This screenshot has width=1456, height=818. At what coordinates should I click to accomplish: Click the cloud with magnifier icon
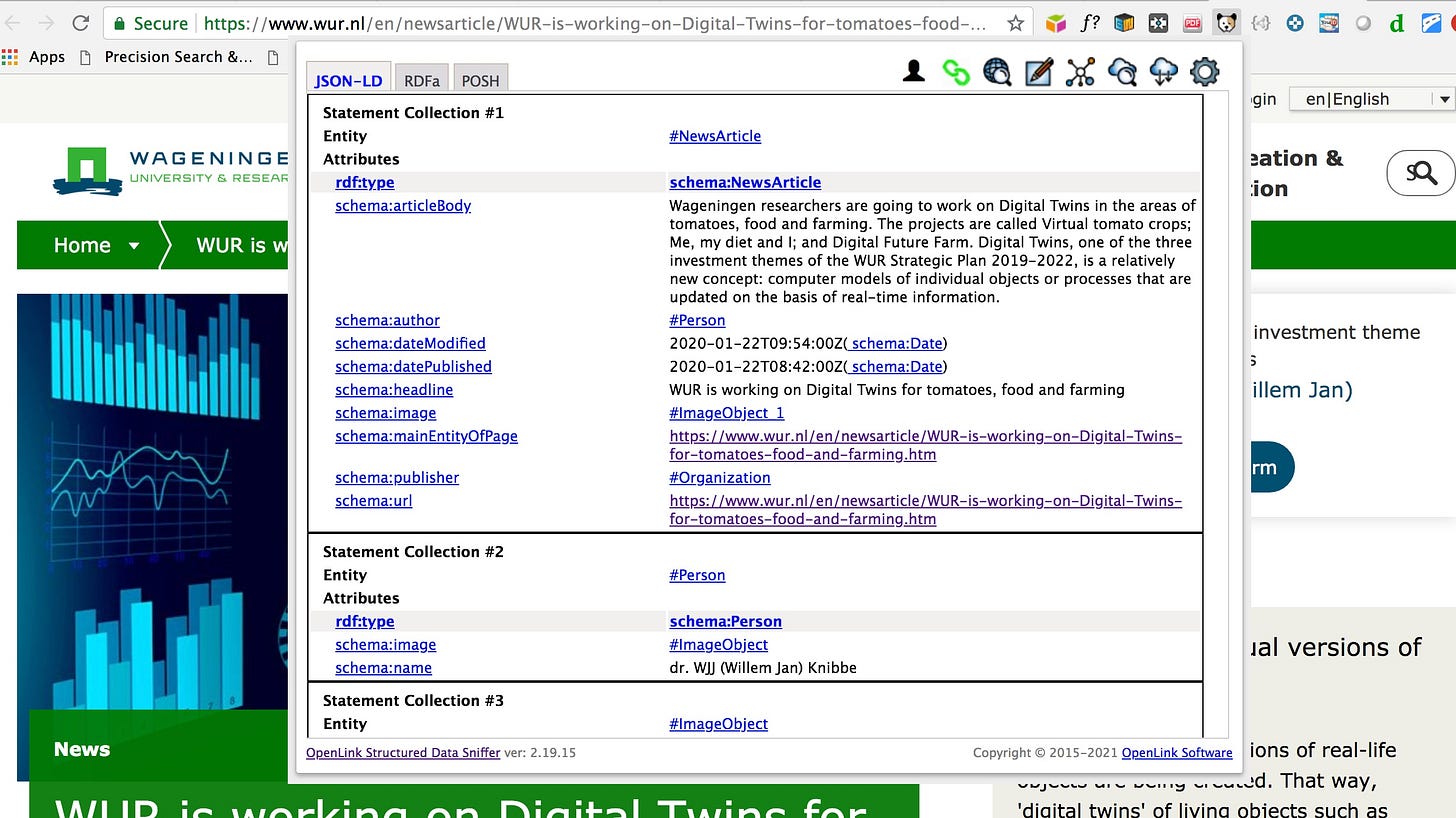(1122, 71)
